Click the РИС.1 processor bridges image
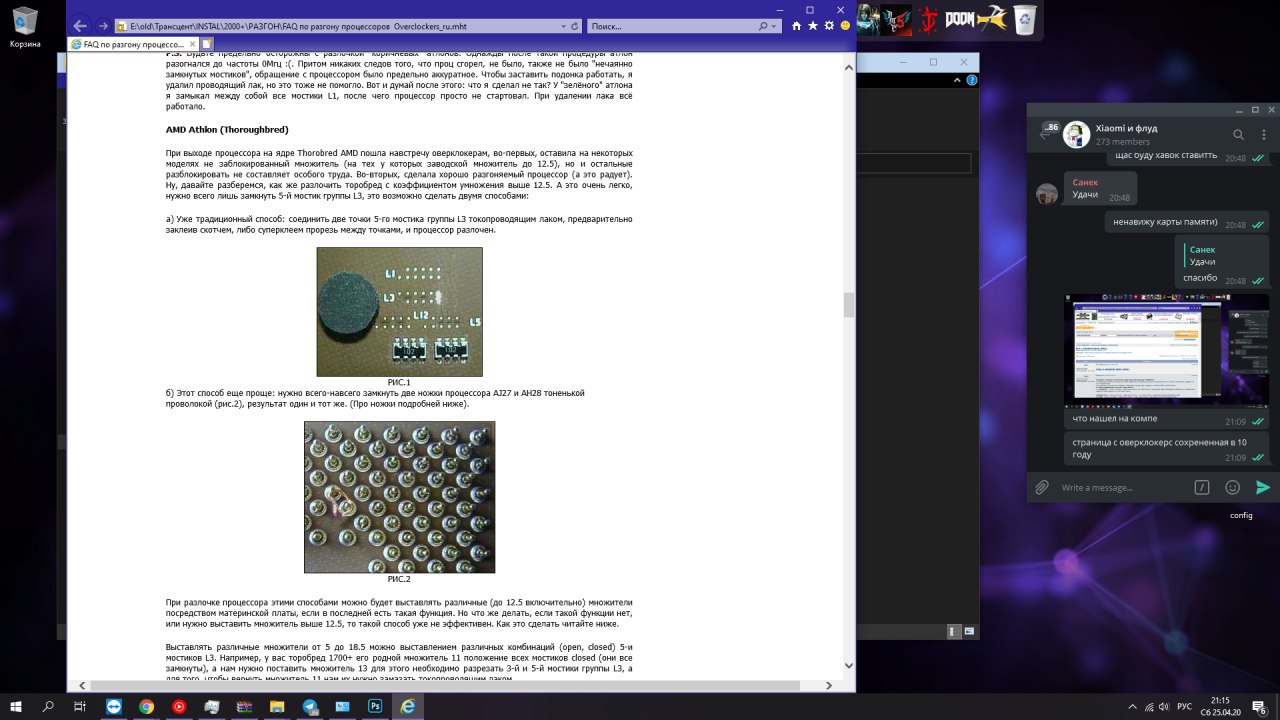Image resolution: width=1280 pixels, height=720 pixels. pos(399,312)
